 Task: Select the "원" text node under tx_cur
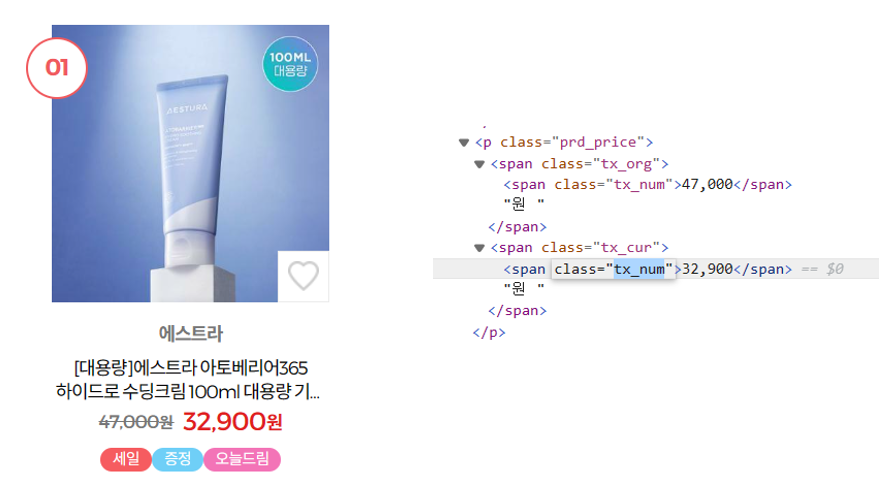click(524, 289)
